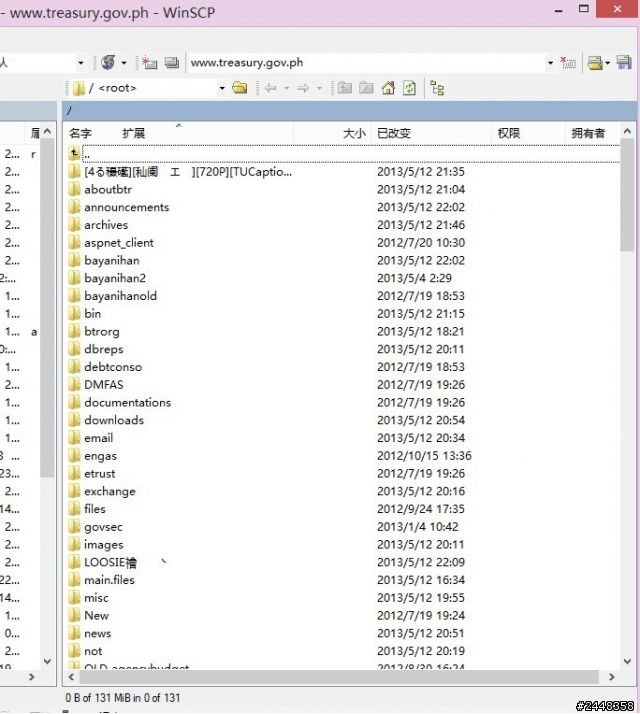Sort by the 拥有者 column header
The image size is (640, 714).
[x=589, y=133]
